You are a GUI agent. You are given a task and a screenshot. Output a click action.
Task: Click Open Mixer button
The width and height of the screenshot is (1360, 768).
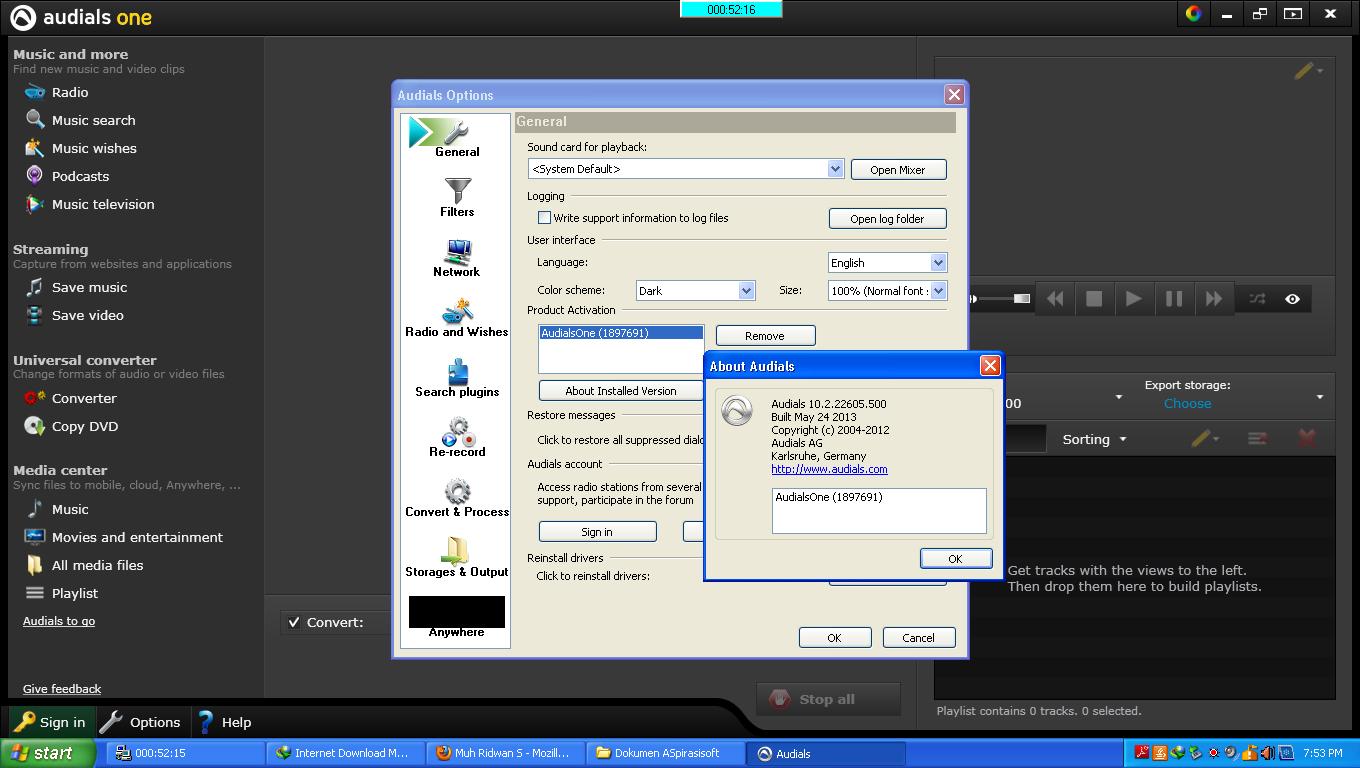coord(898,170)
